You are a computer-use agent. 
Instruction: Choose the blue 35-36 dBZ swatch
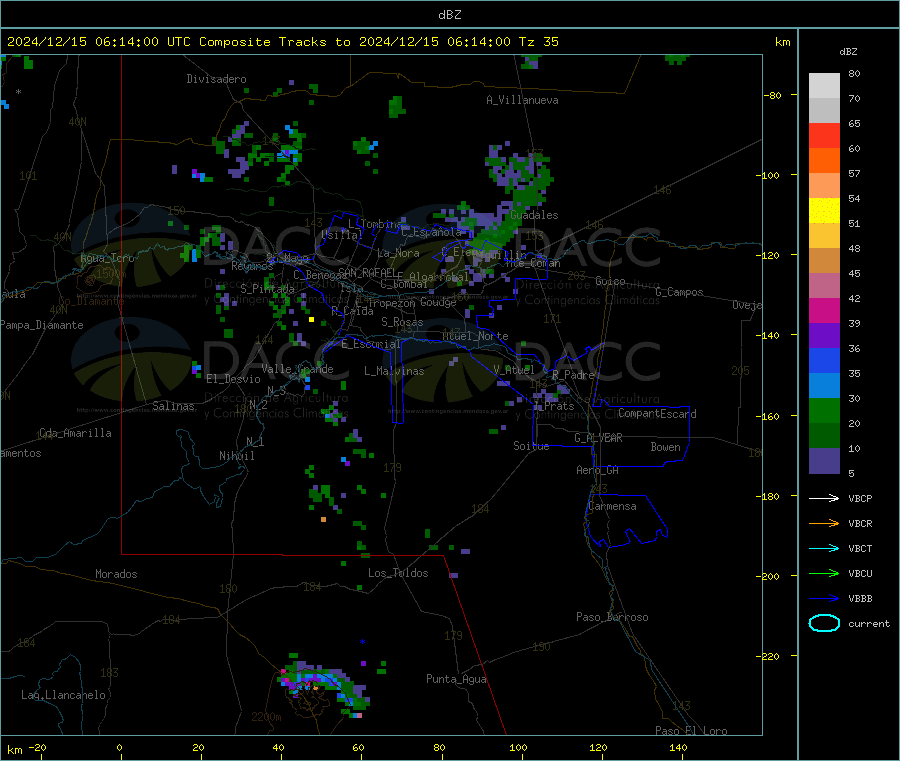click(x=824, y=361)
